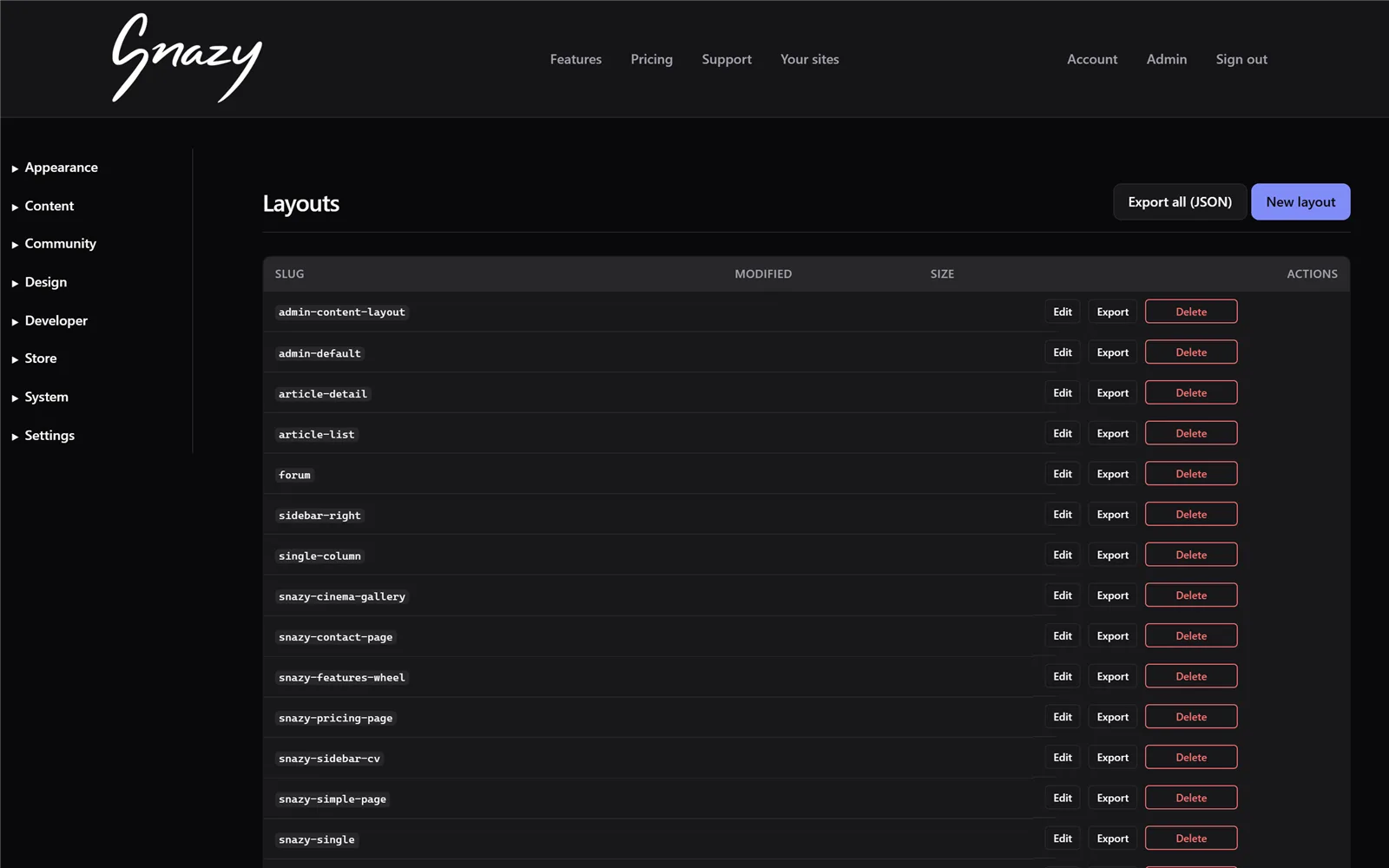The image size is (1389, 868).
Task: Click the Snazy logo
Action: (x=188, y=58)
